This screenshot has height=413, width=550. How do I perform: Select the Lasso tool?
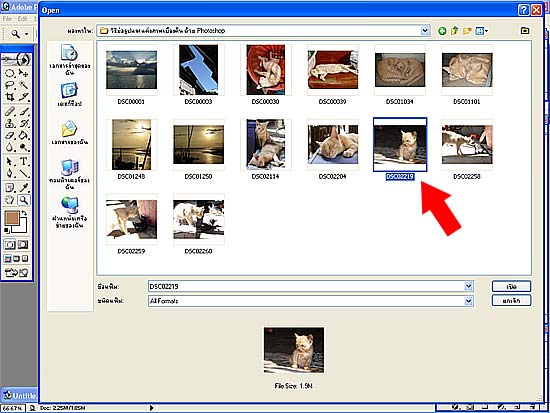coord(10,85)
